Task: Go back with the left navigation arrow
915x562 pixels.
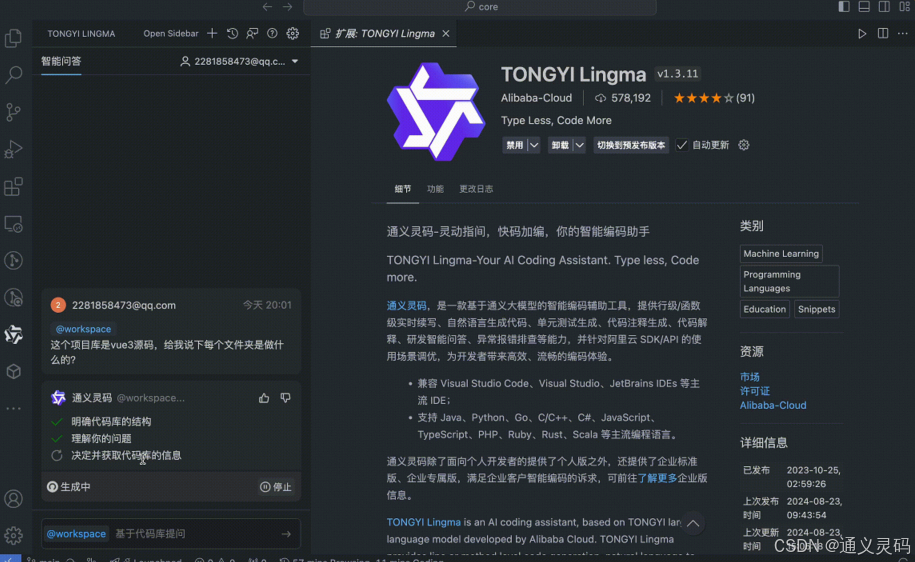Action: click(267, 6)
